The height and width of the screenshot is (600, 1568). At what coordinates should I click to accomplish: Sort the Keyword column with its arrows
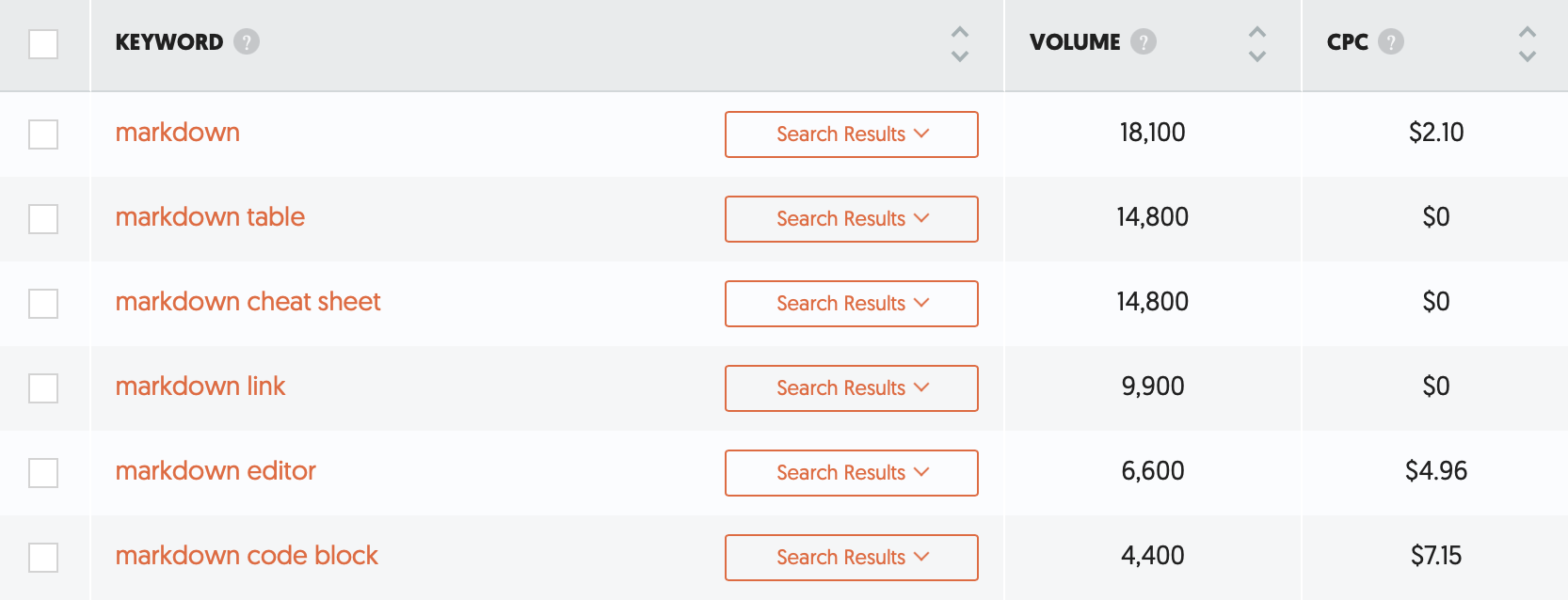[x=960, y=43]
